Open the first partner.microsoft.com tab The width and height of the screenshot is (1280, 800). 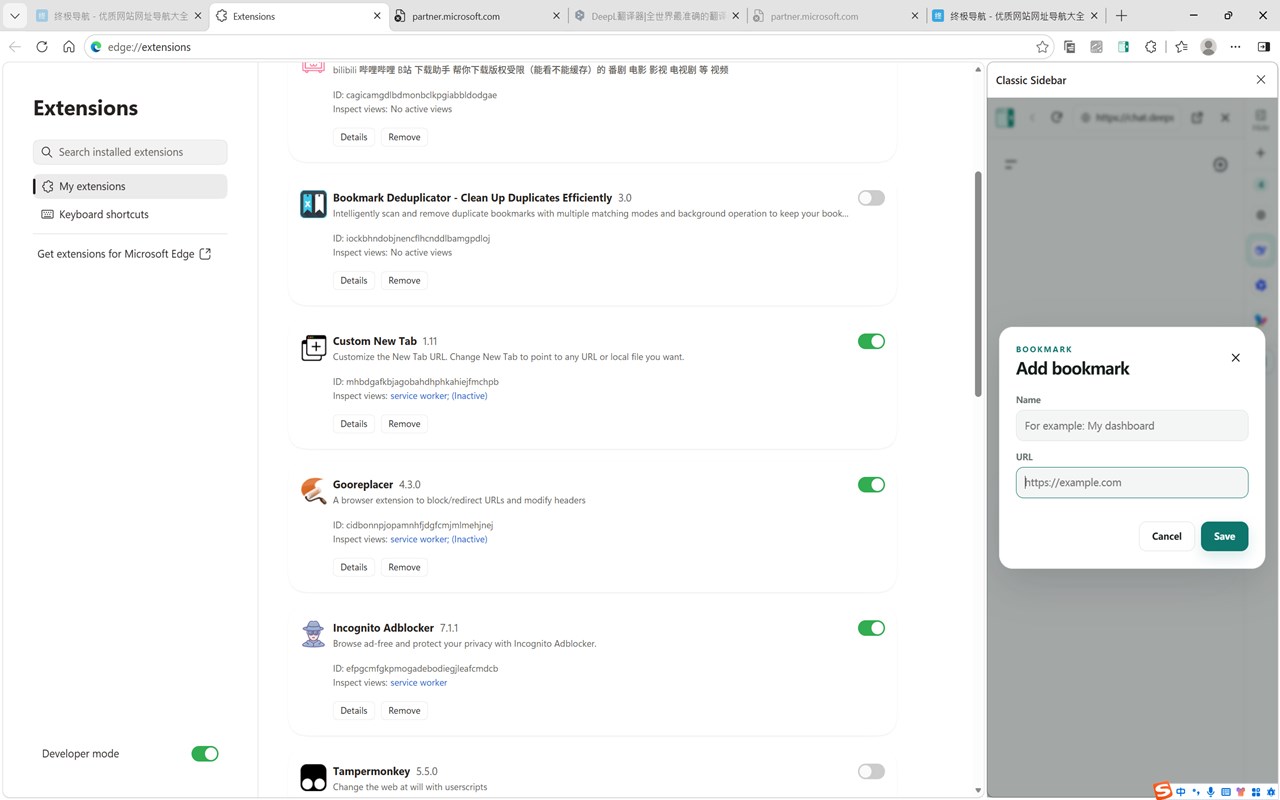coord(478,16)
